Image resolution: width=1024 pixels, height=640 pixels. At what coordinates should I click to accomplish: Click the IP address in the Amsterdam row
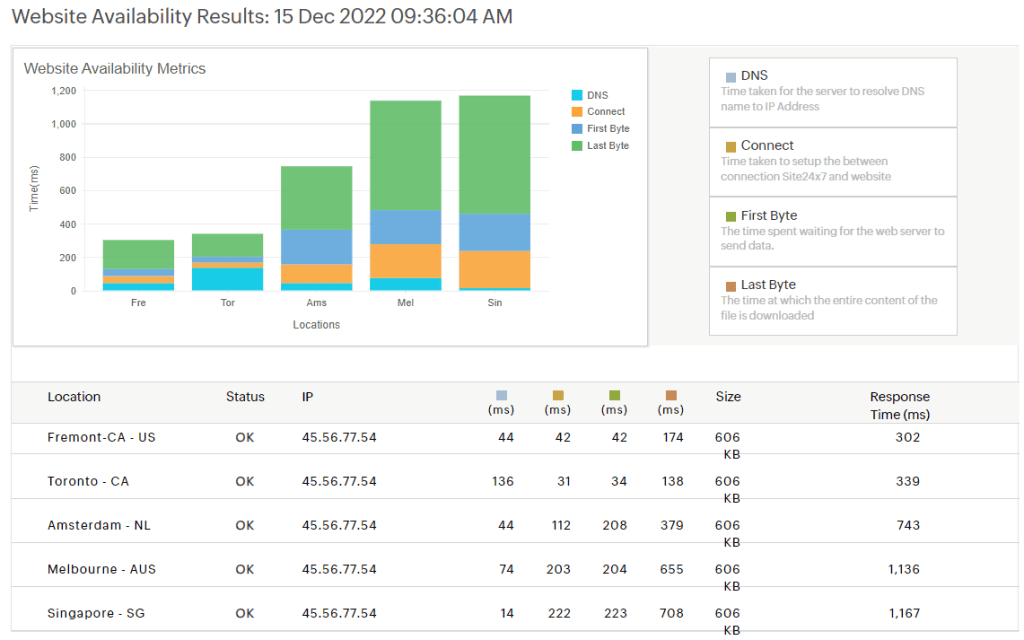click(x=339, y=525)
